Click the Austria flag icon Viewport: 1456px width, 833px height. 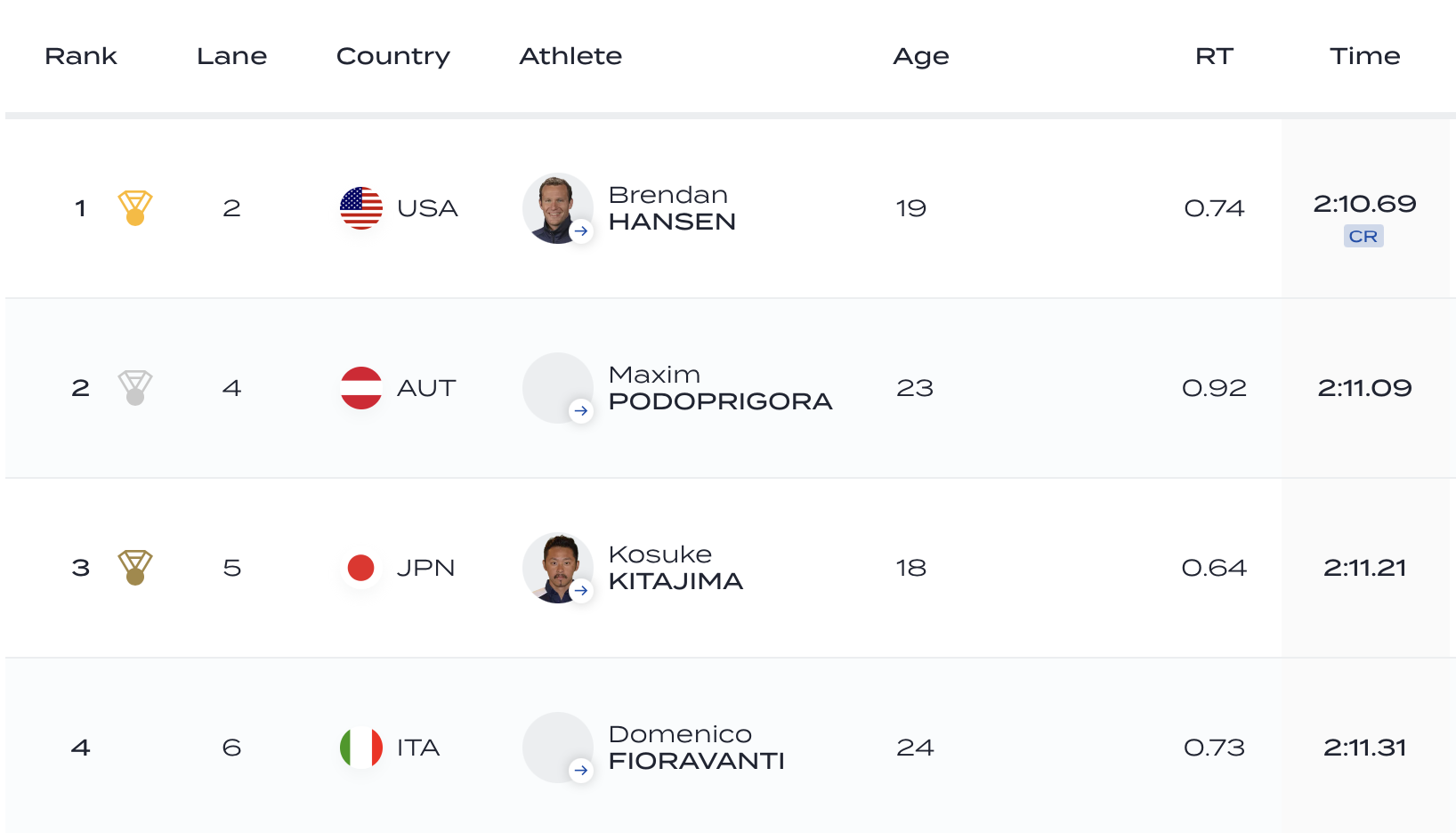pos(361,388)
